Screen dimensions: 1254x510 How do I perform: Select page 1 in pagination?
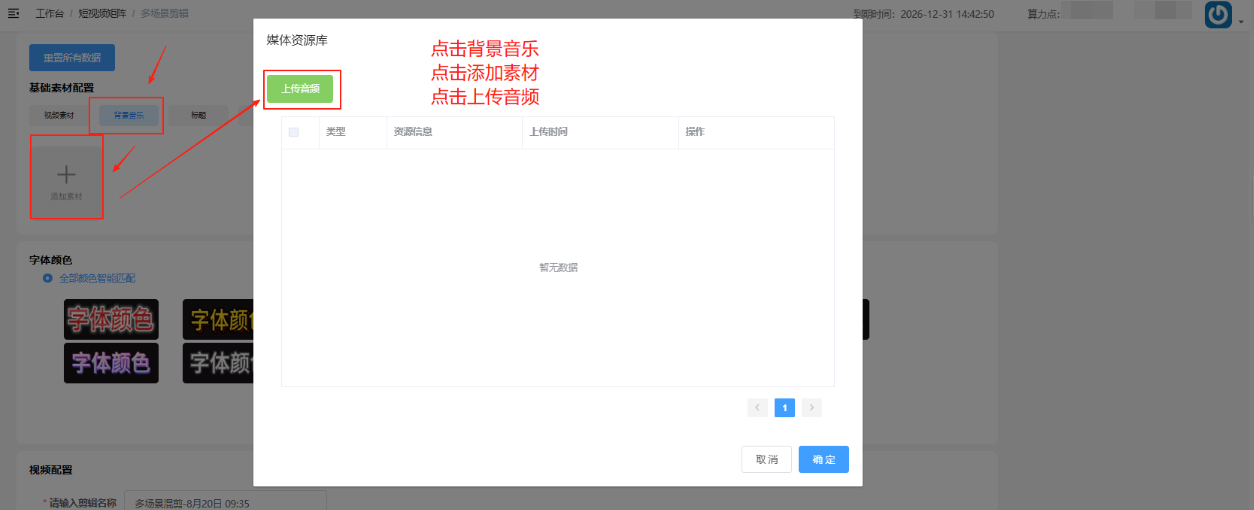click(785, 408)
